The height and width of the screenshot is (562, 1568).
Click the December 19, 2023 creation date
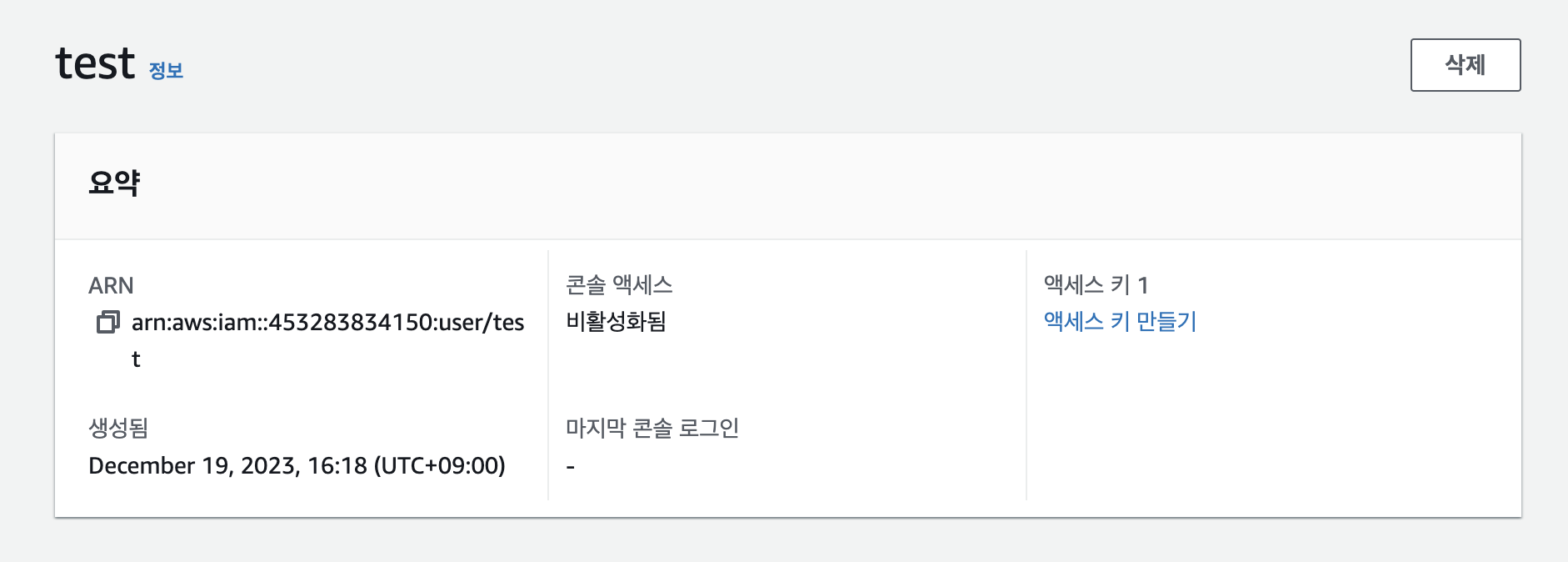[x=193, y=465]
